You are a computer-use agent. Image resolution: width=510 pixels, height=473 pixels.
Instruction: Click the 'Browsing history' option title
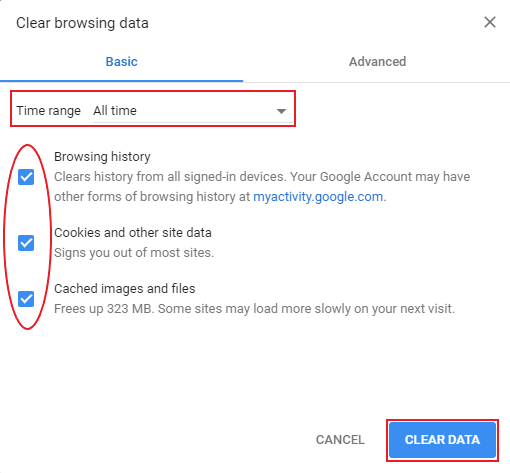(102, 157)
